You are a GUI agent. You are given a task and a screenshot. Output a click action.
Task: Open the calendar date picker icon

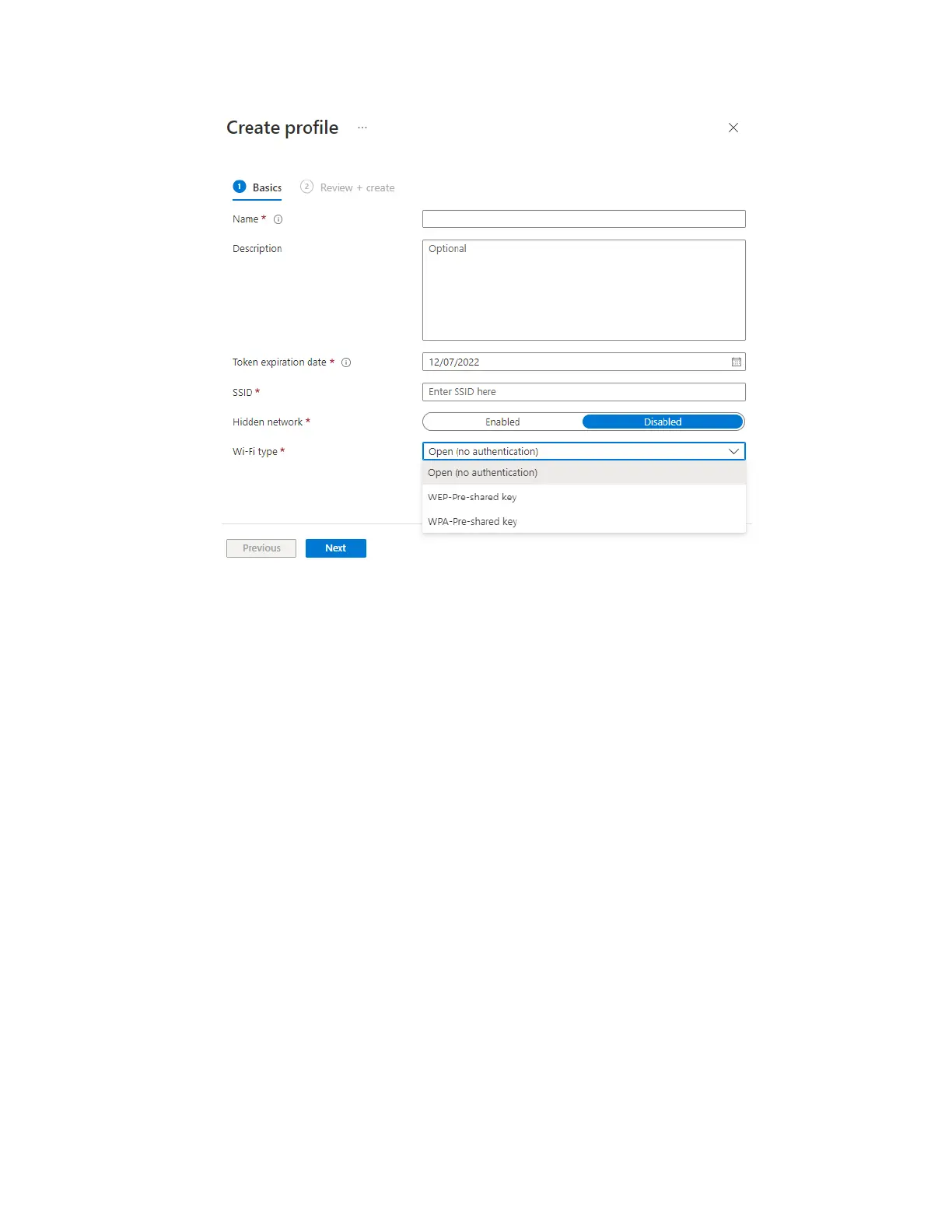click(x=736, y=362)
